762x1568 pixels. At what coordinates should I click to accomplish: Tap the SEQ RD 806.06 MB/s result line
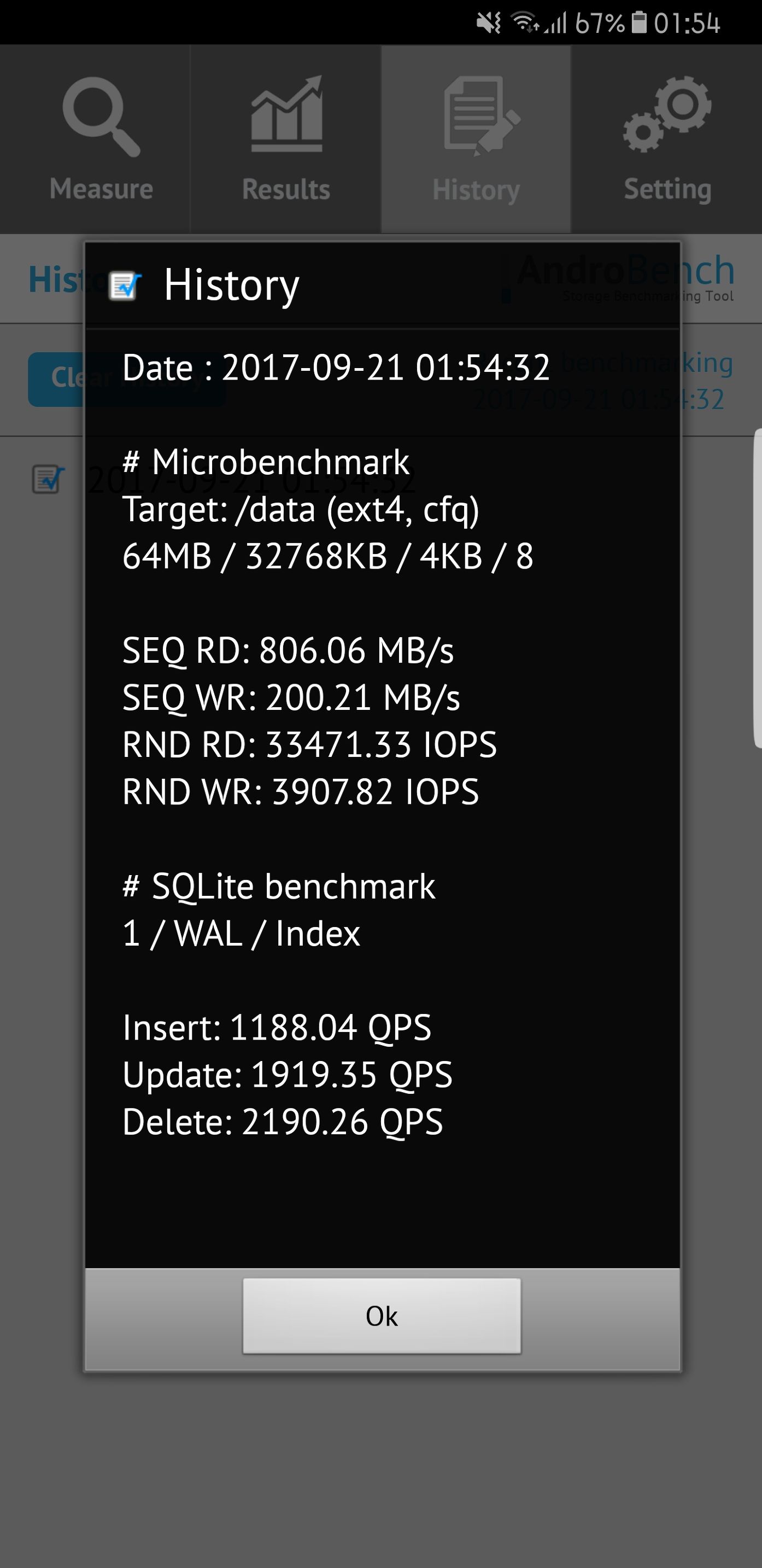pos(288,650)
